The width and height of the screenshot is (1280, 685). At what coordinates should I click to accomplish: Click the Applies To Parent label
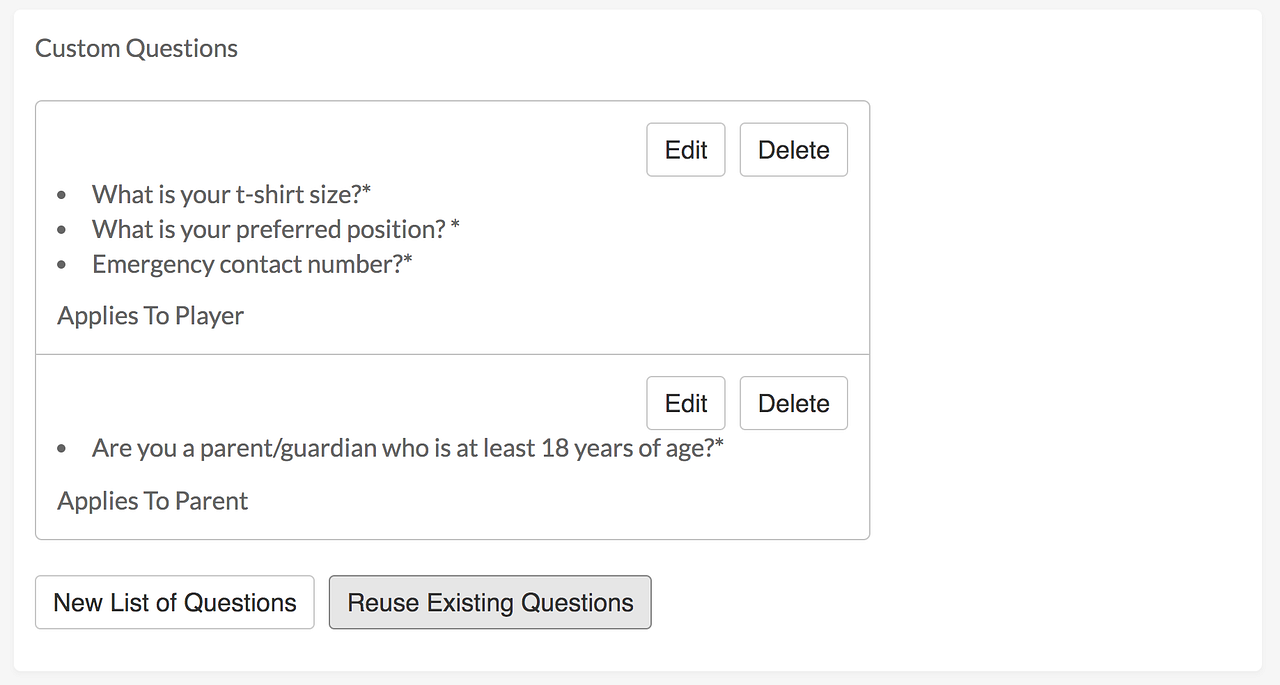tap(153, 501)
